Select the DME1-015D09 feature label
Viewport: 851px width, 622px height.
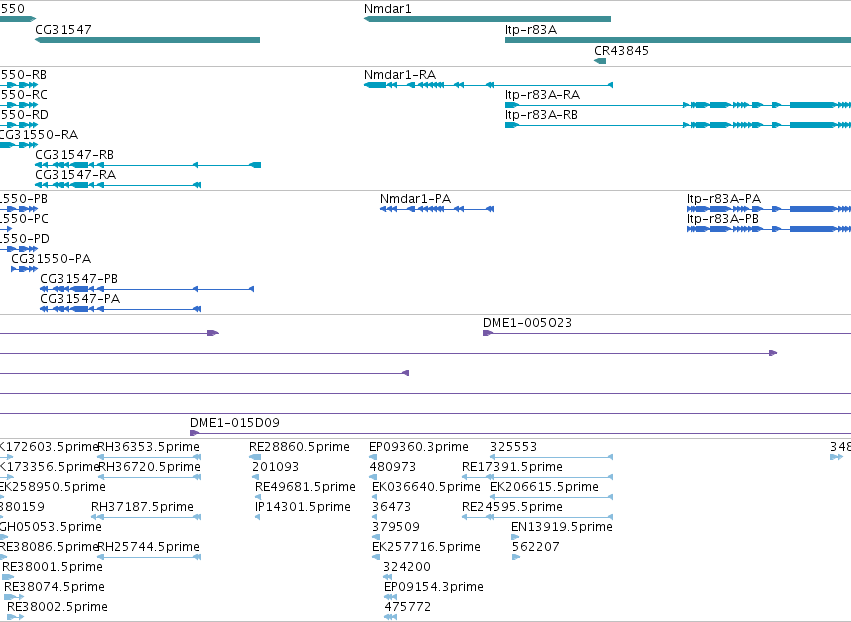234,423
